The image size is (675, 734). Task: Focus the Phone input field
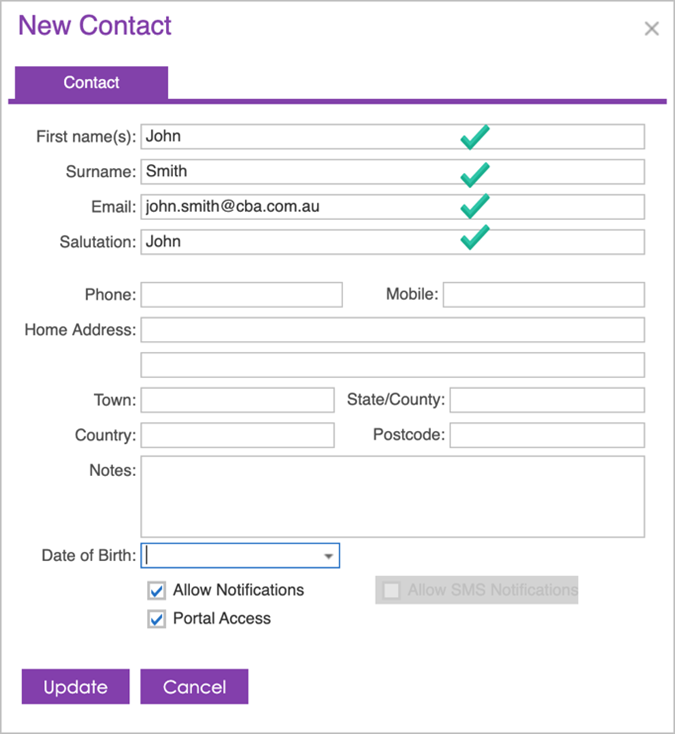coord(241,295)
